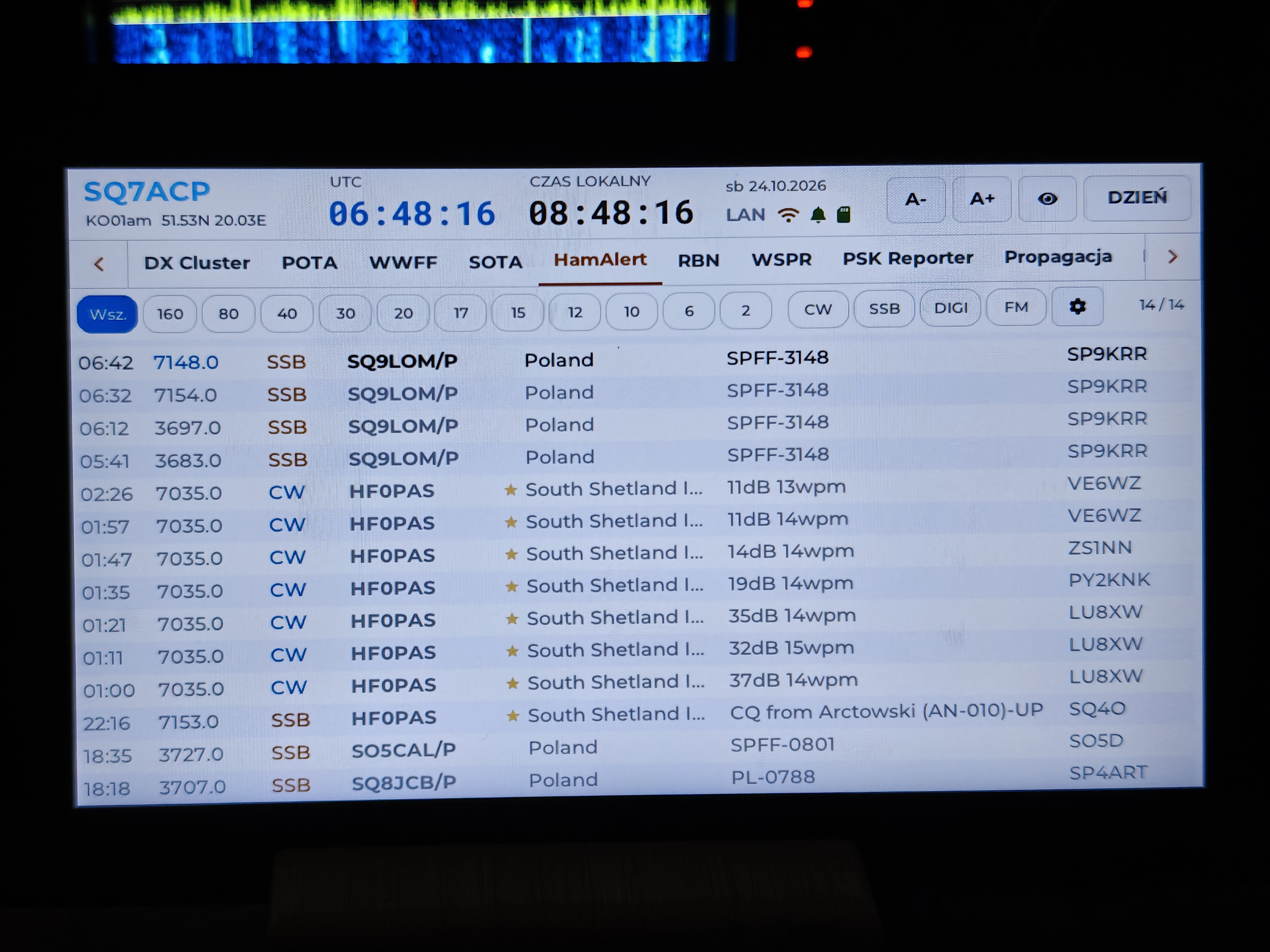Click star on 02:26 HF0PAS row

(510, 490)
